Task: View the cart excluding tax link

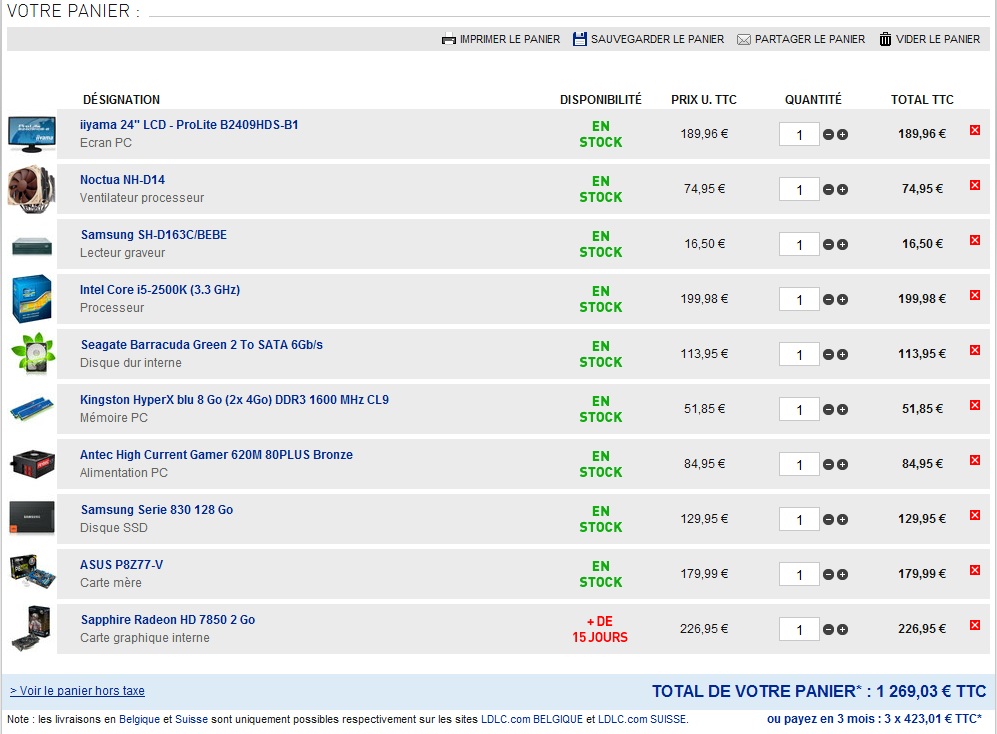Action: tap(77, 691)
